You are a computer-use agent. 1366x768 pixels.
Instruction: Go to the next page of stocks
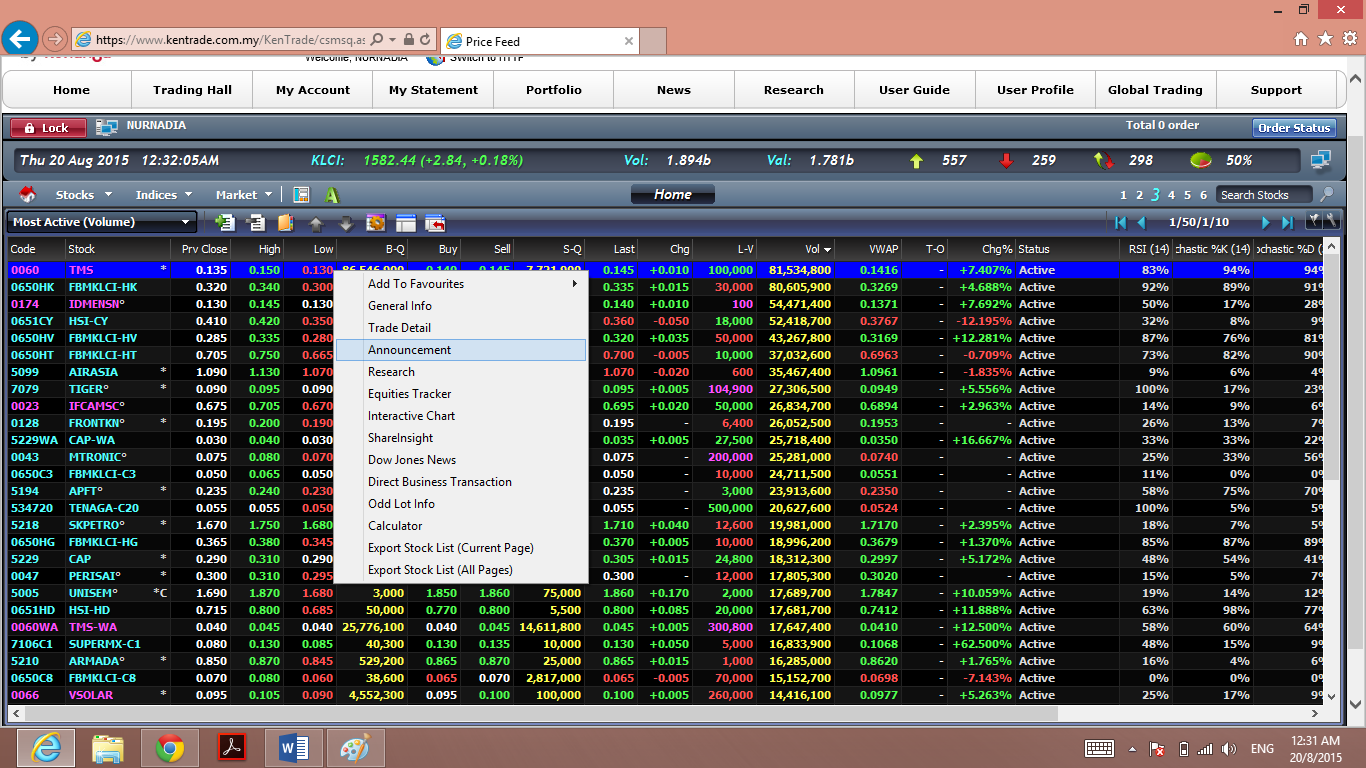1266,222
